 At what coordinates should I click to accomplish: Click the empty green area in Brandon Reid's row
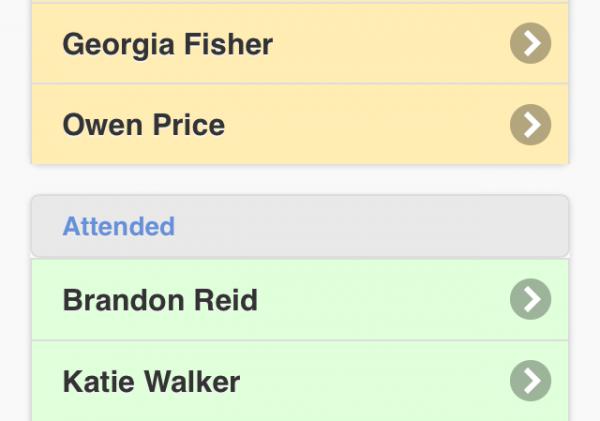tap(383, 300)
